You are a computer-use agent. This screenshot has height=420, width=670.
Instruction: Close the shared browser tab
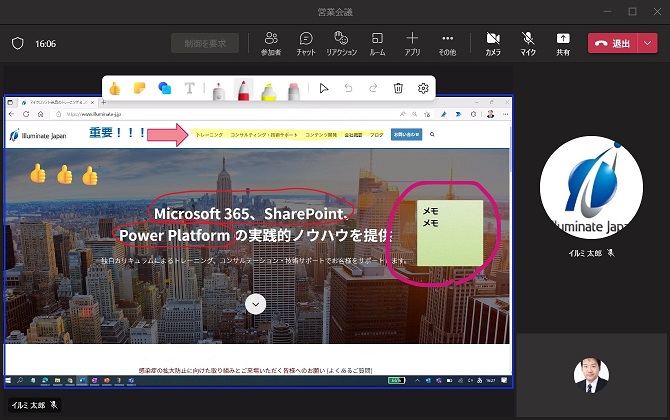click(x=92, y=103)
